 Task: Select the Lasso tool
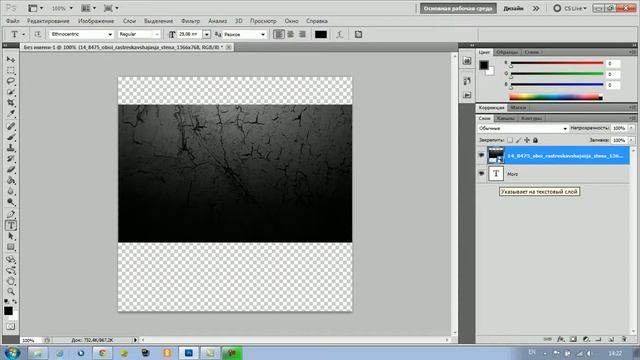11,81
